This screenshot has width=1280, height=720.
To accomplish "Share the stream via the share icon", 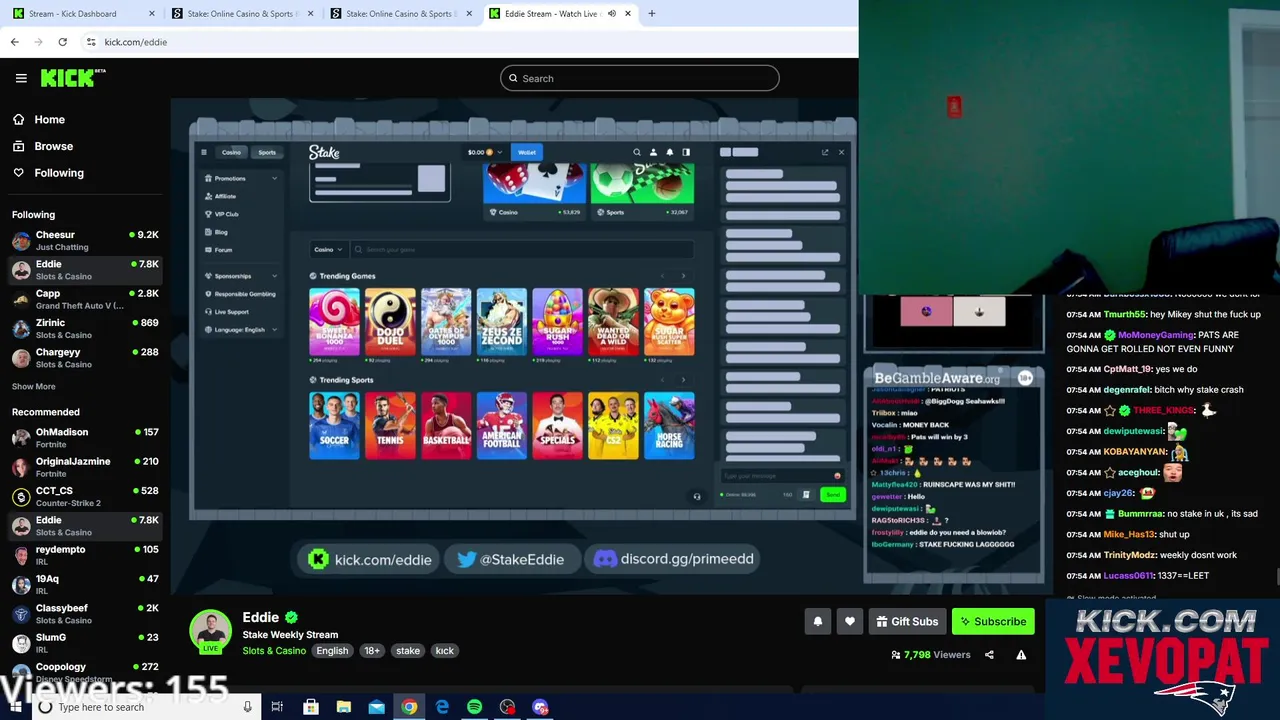I will [989, 655].
